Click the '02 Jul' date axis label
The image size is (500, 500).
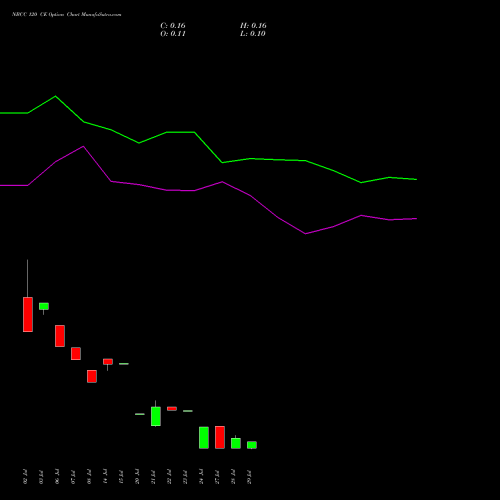tap(25, 477)
